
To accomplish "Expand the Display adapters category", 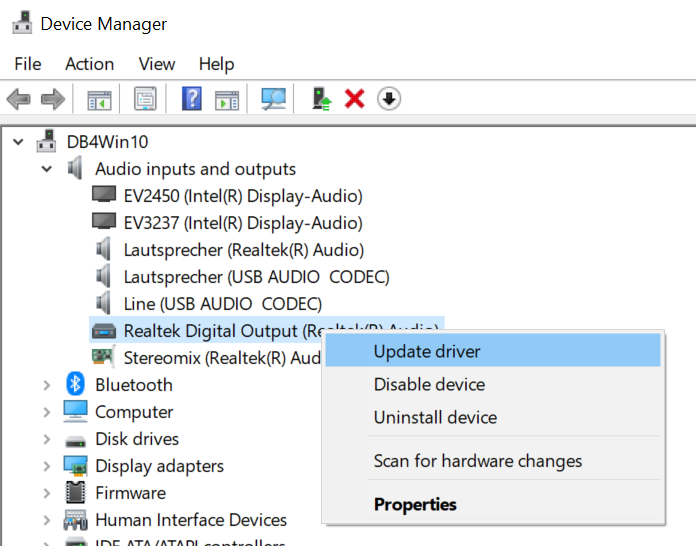I will pyautogui.click(x=47, y=466).
